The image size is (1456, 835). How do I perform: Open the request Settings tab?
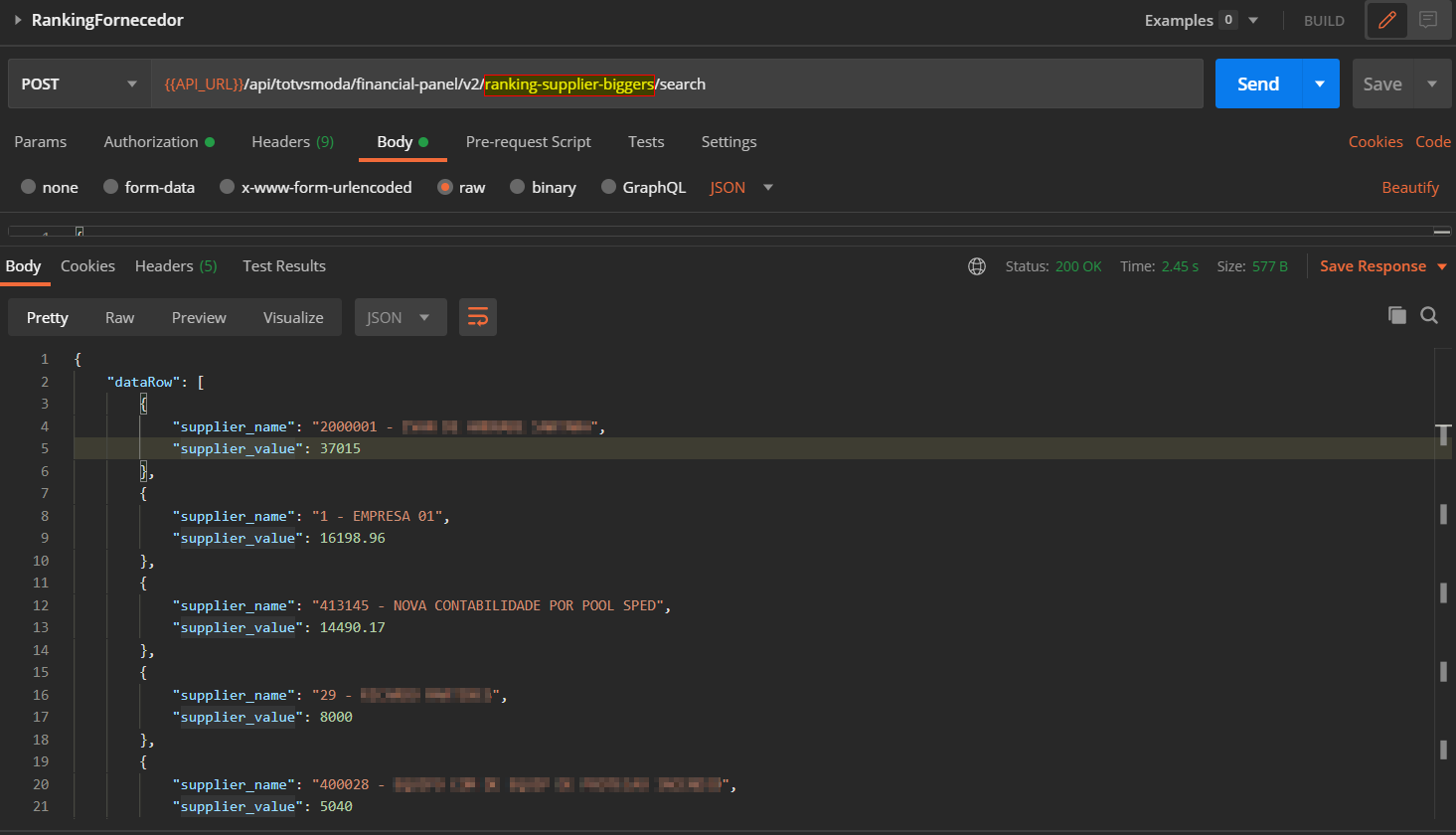(x=729, y=142)
